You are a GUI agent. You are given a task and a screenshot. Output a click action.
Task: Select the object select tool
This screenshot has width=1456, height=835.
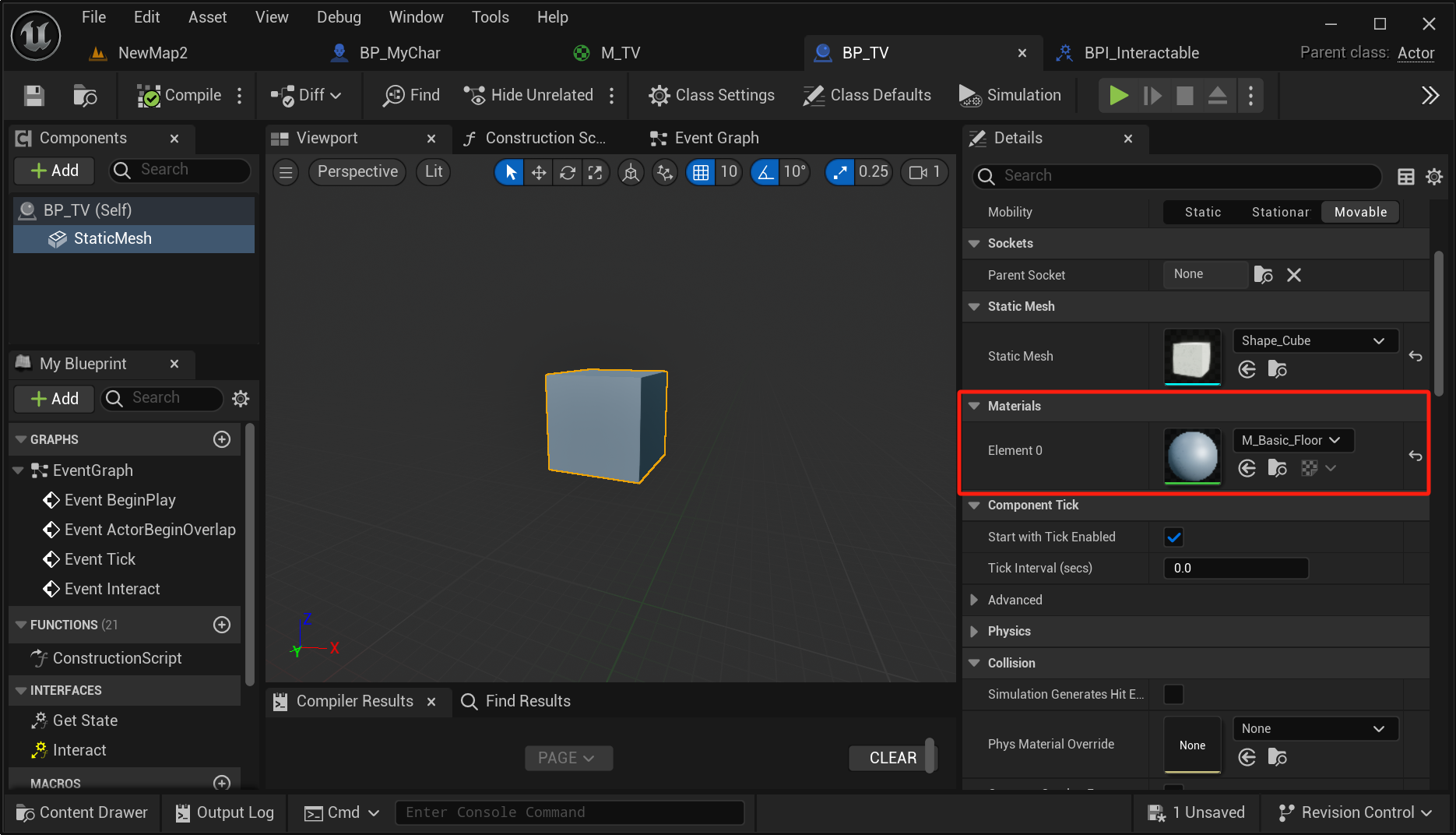[x=510, y=172]
